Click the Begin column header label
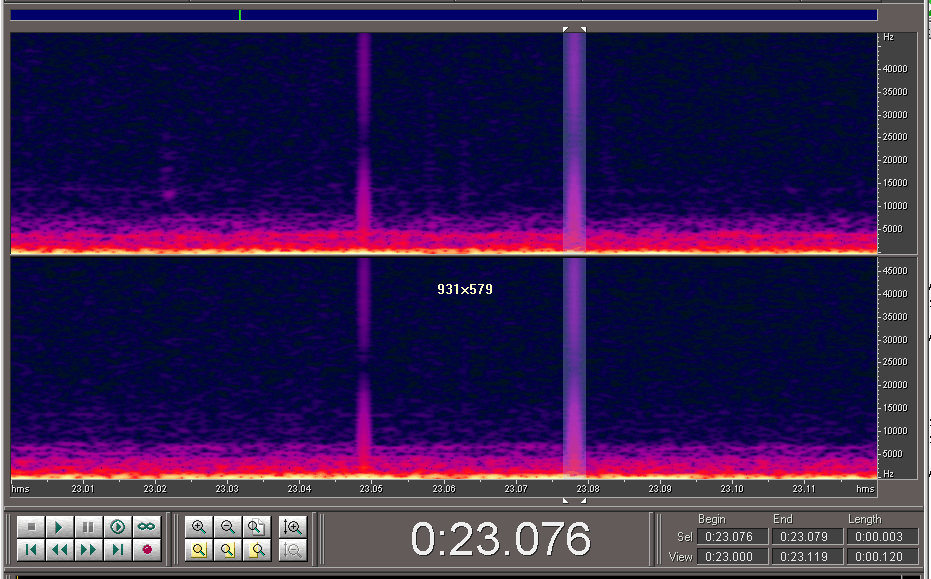Image resolution: width=931 pixels, height=579 pixels. tap(711, 519)
